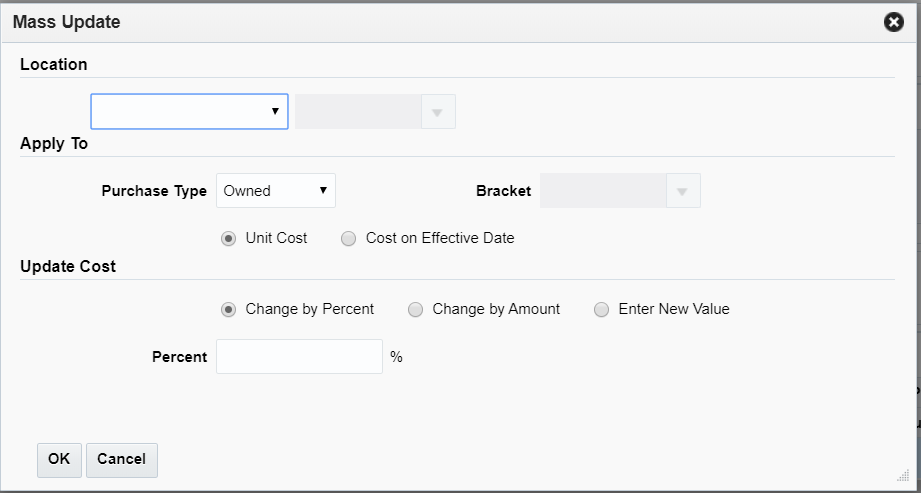Focus the Percent input field

299,357
